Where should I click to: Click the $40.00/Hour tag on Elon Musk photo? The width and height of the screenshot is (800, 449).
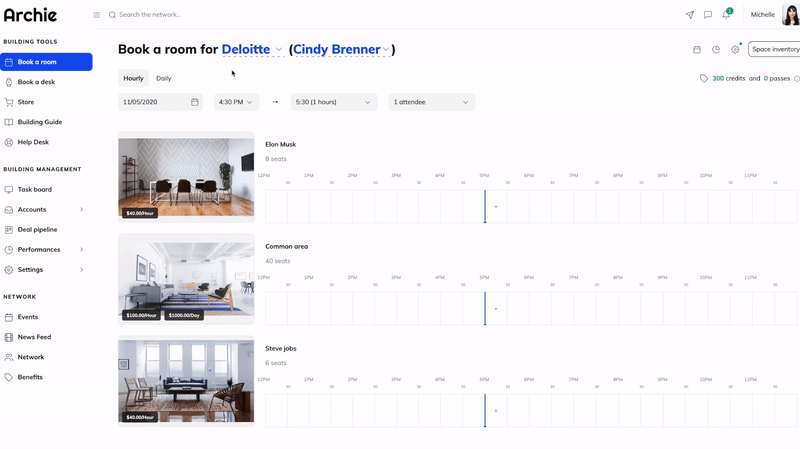coord(140,213)
